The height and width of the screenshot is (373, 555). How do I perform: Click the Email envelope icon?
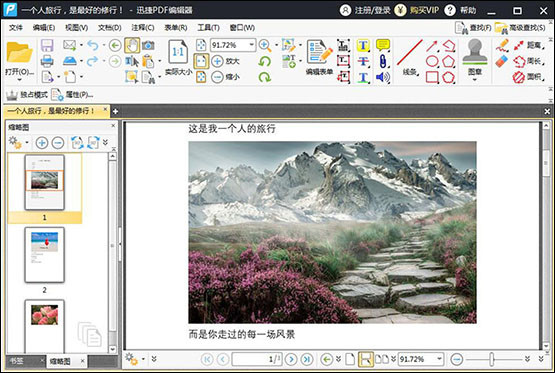70,45
